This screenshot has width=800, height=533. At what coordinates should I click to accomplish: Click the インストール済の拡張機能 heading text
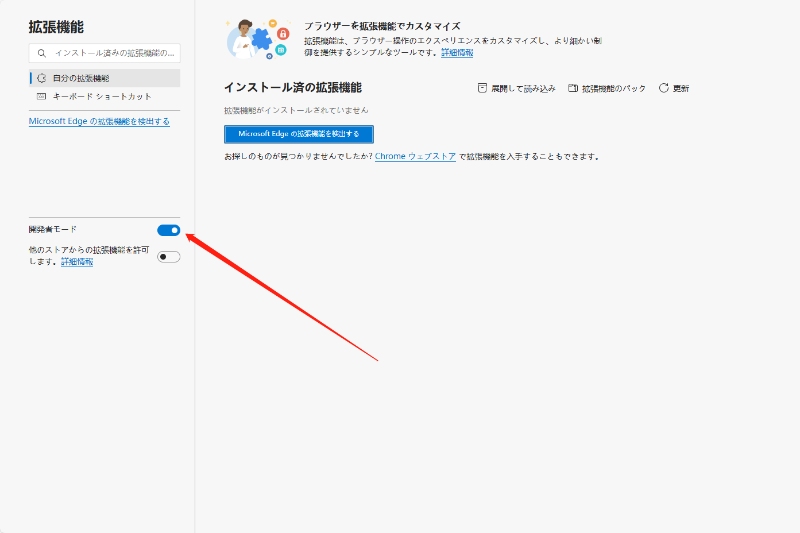(293, 88)
